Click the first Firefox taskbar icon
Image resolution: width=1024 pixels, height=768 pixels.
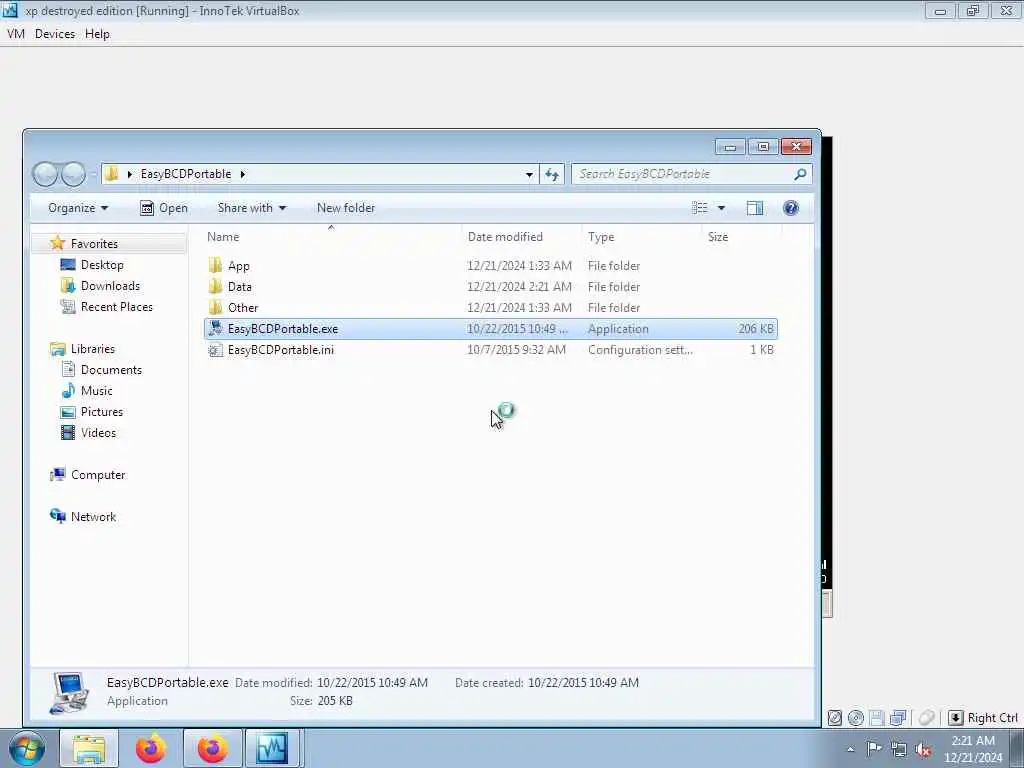coord(151,748)
